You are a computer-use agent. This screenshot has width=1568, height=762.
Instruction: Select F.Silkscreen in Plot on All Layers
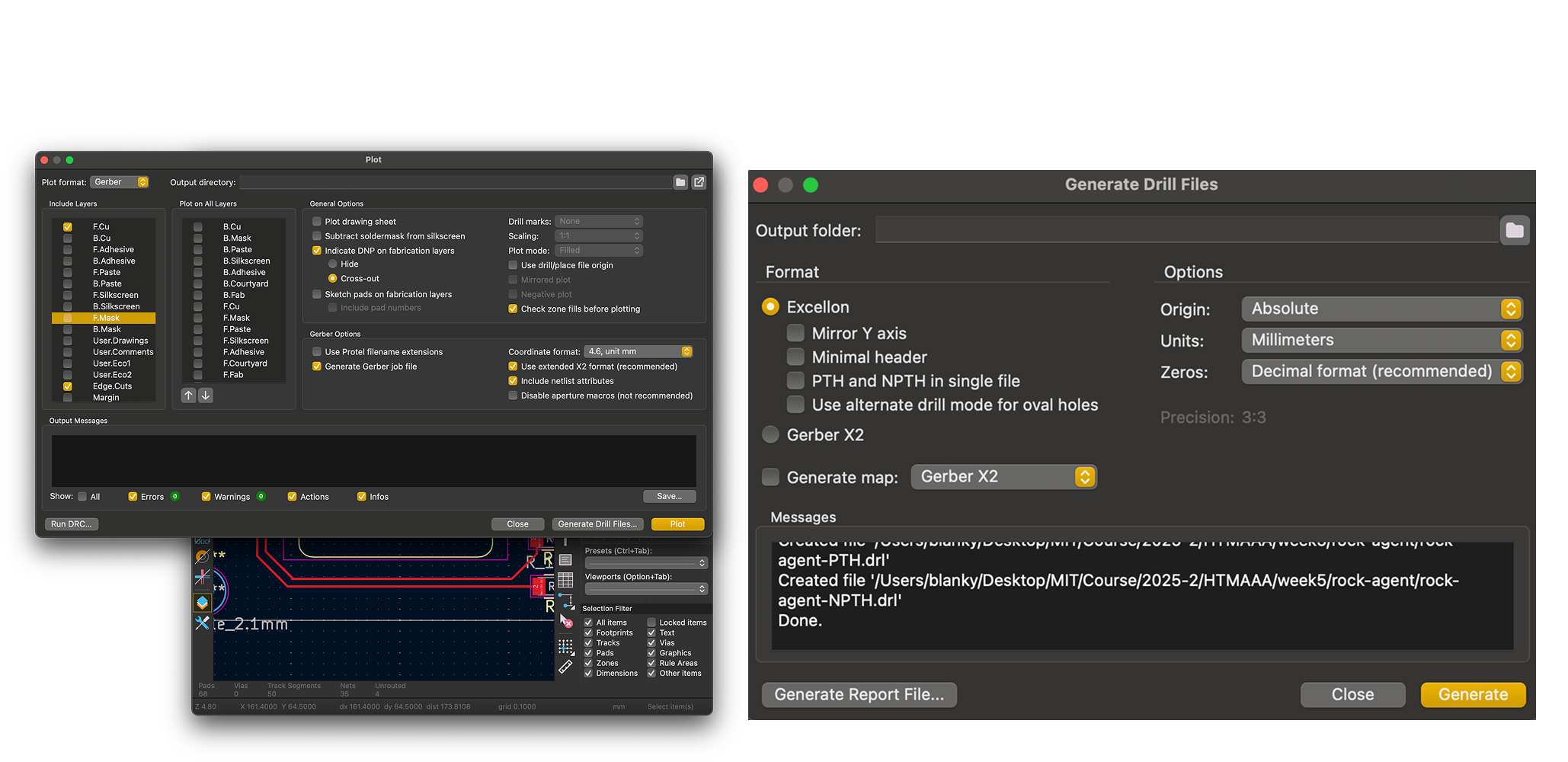(245, 341)
